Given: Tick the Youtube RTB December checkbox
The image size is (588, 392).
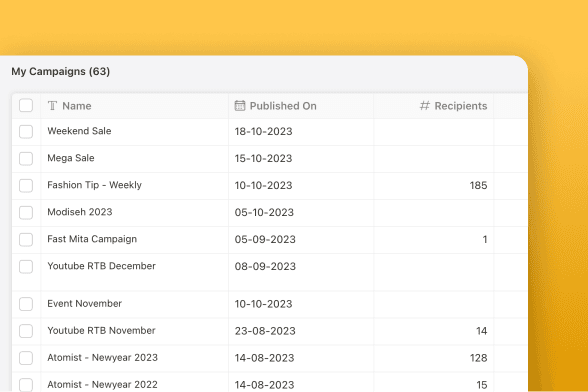Looking at the screenshot, I should (x=26, y=267).
